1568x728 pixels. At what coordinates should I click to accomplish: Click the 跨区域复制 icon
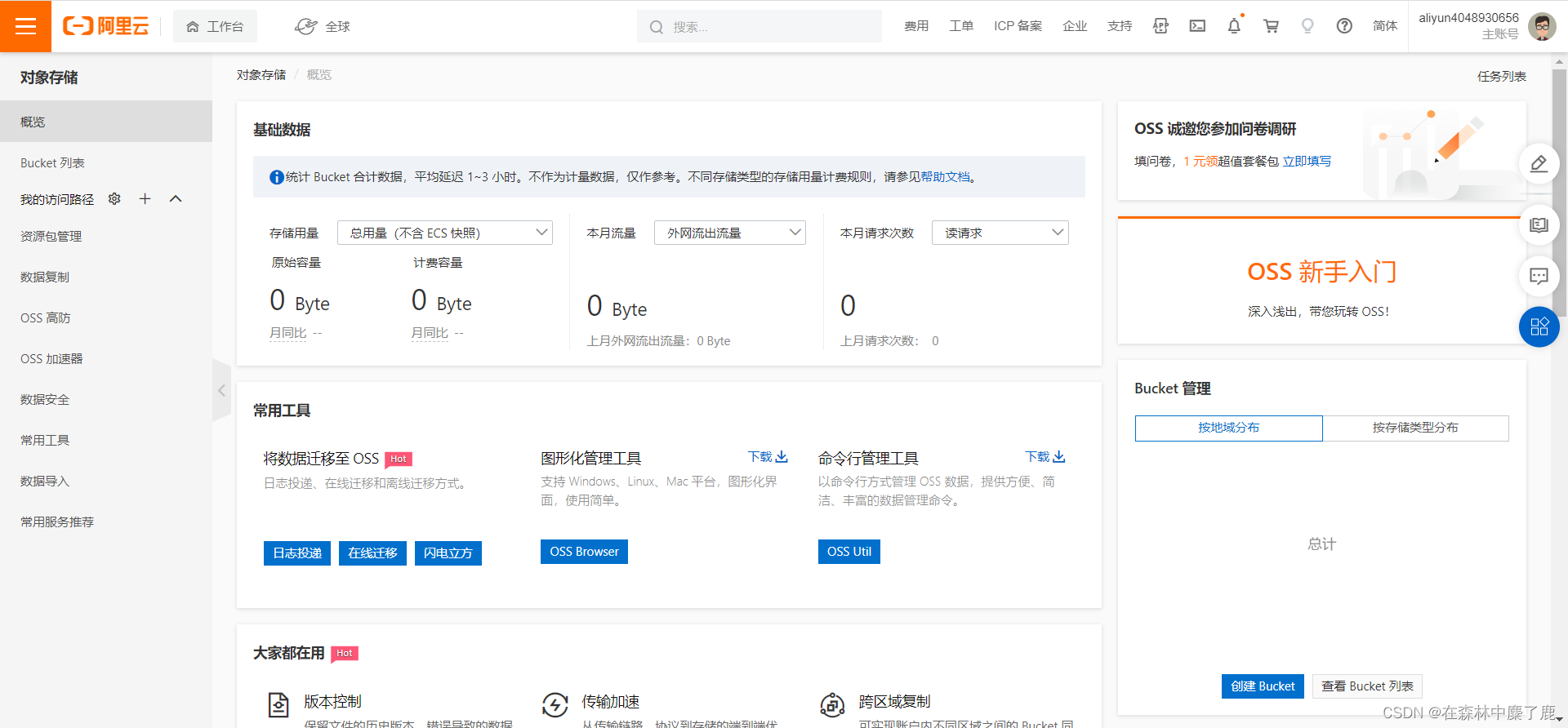(832, 704)
